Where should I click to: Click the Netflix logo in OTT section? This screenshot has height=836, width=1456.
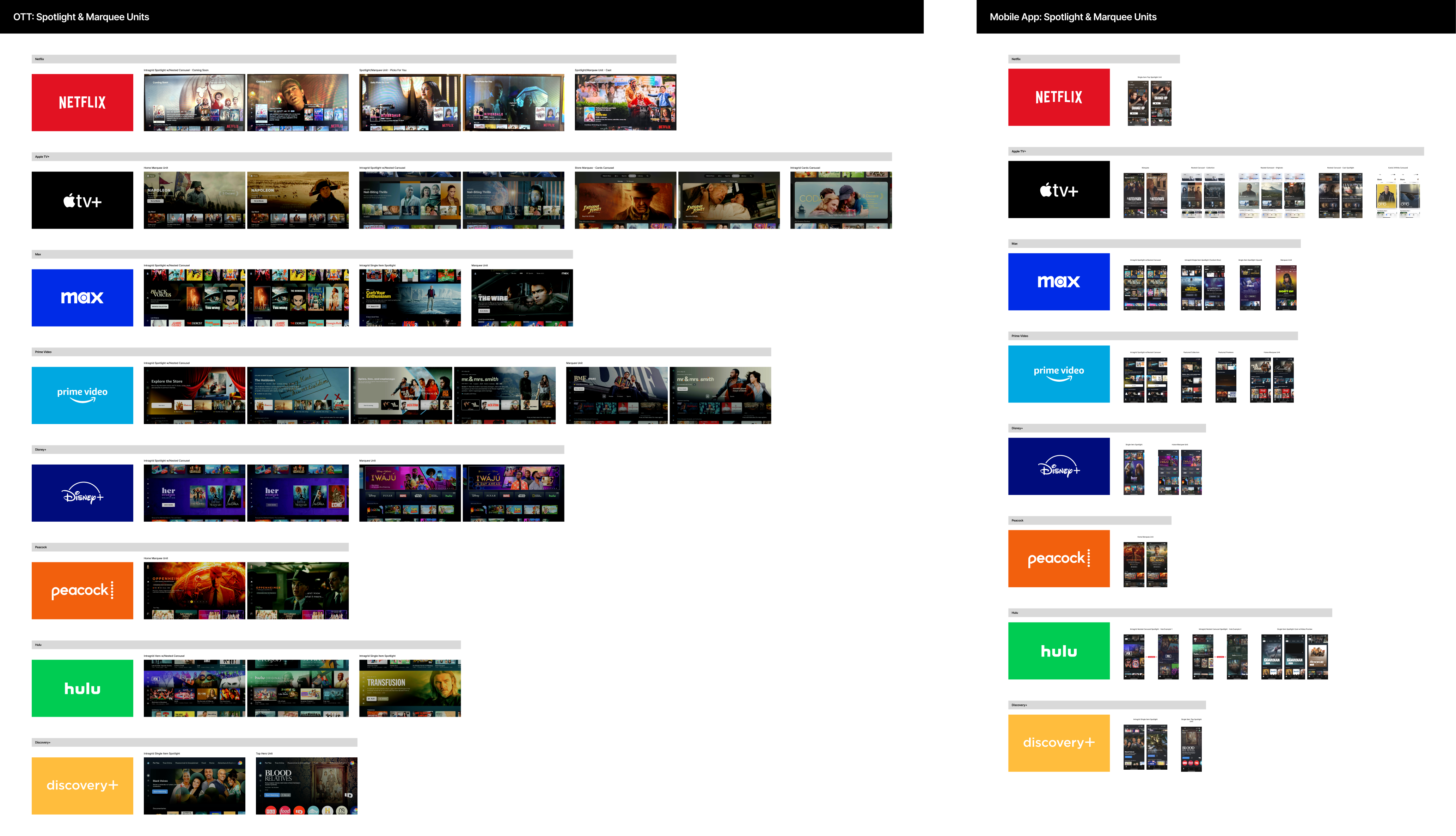click(x=82, y=102)
